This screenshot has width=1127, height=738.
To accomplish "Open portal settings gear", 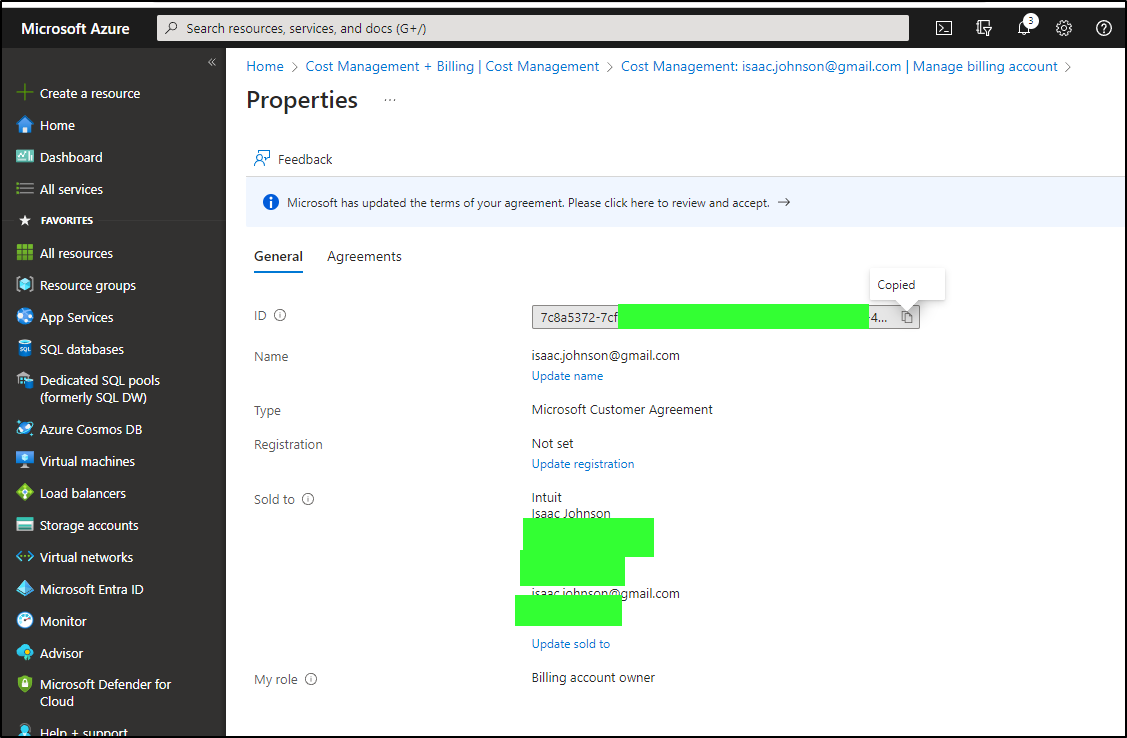I will tap(1064, 28).
